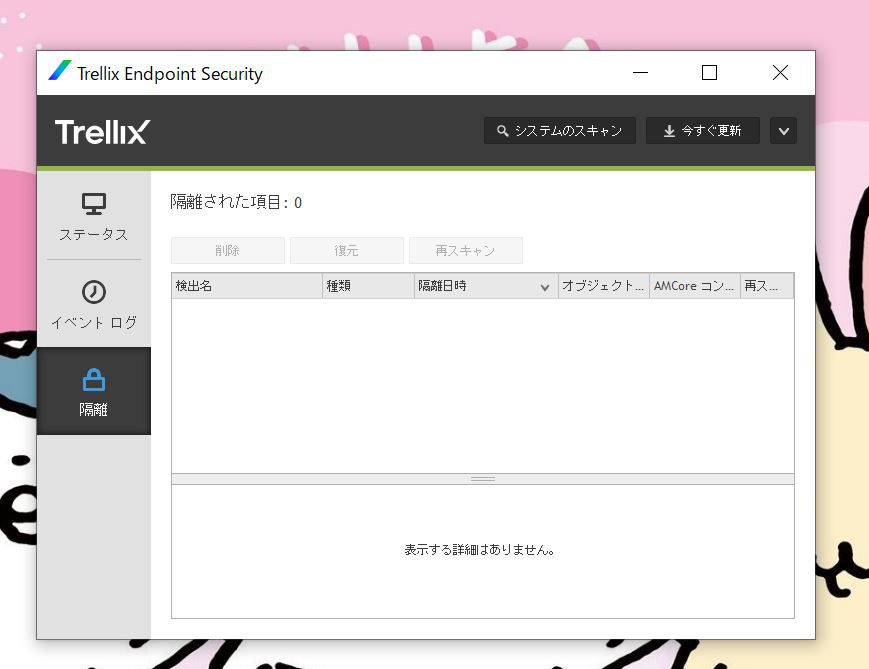This screenshot has height=669, width=869.
Task: Click 表示する詳細はありません。 message
Action: 480,549
